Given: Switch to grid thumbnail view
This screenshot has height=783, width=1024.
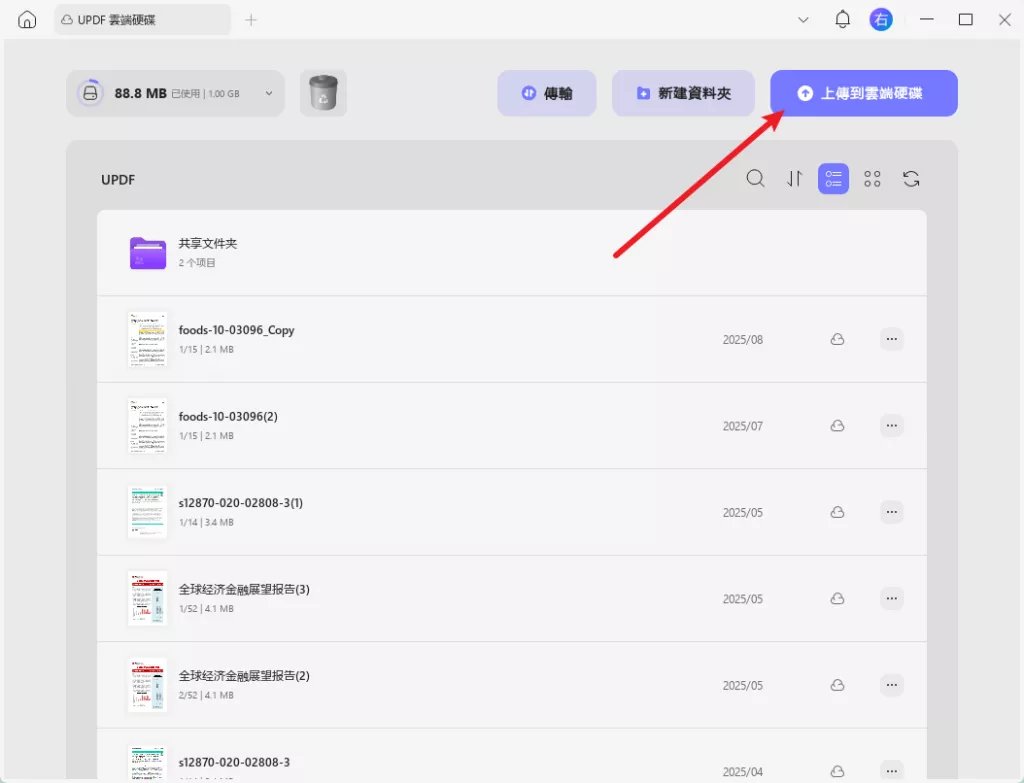Looking at the screenshot, I should pos(872,178).
